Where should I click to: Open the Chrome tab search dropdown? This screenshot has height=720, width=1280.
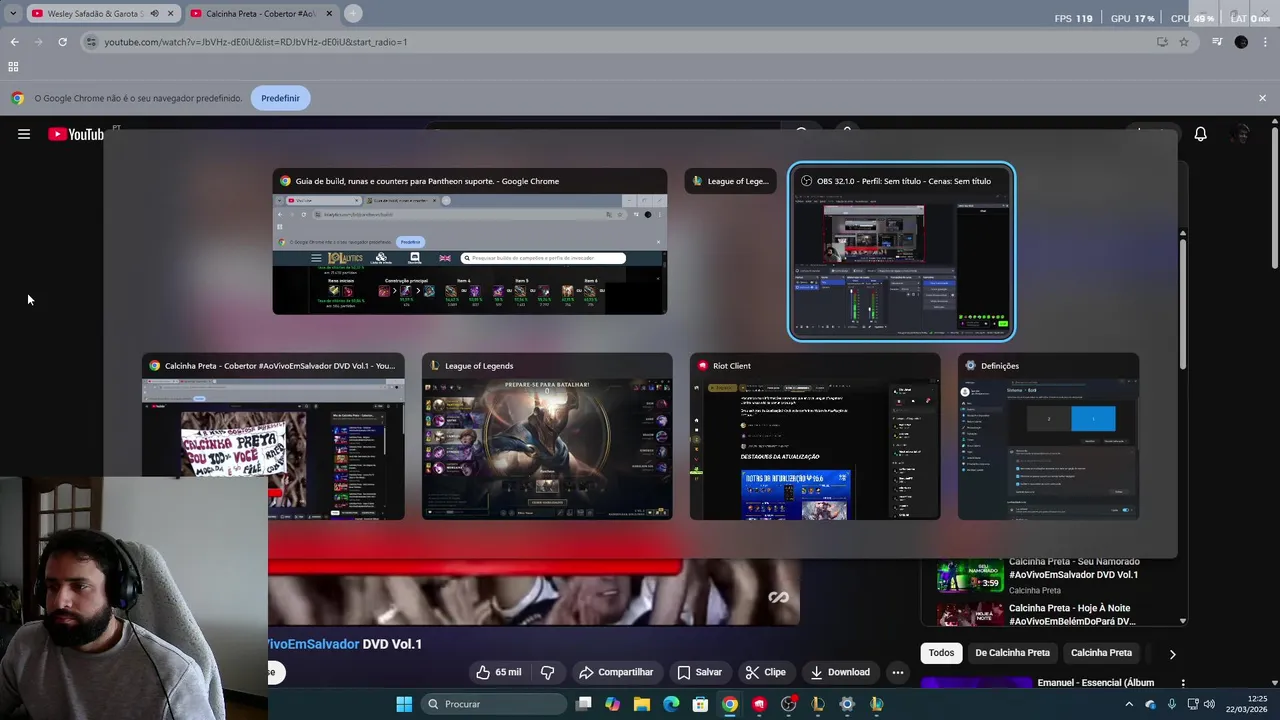coord(12,14)
